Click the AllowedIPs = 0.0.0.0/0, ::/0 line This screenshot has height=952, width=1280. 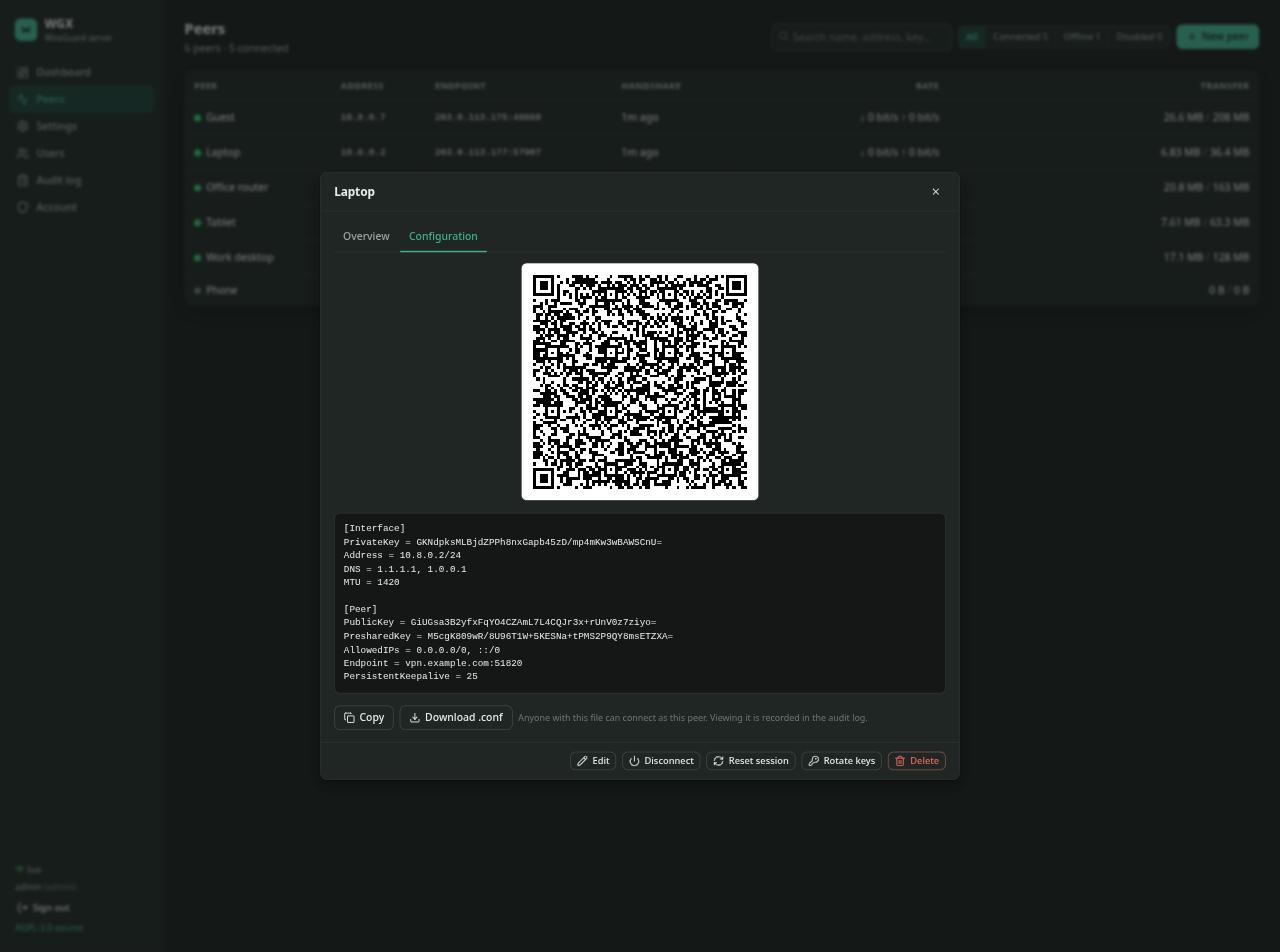[421, 650]
